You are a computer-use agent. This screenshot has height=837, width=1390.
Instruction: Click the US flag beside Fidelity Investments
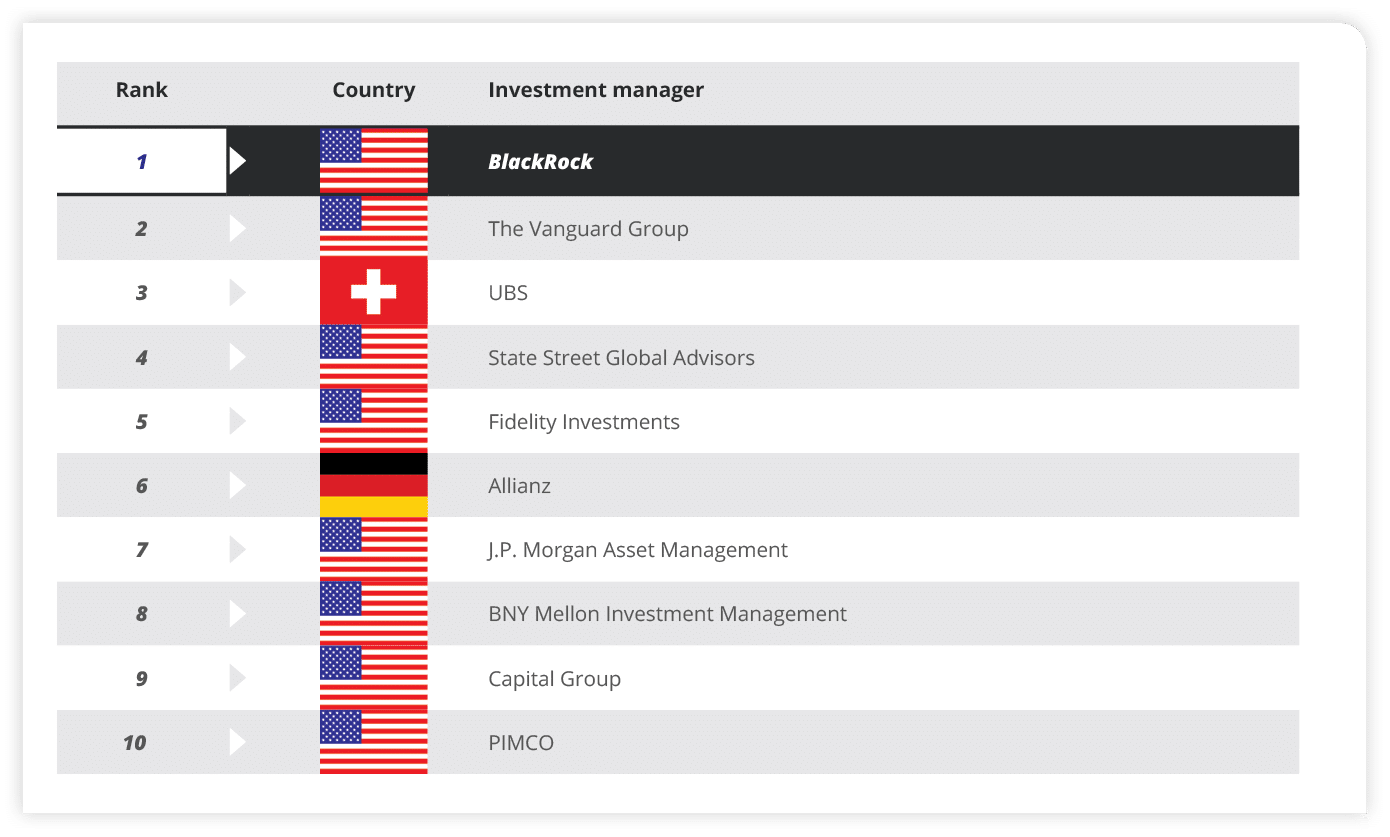(373, 421)
